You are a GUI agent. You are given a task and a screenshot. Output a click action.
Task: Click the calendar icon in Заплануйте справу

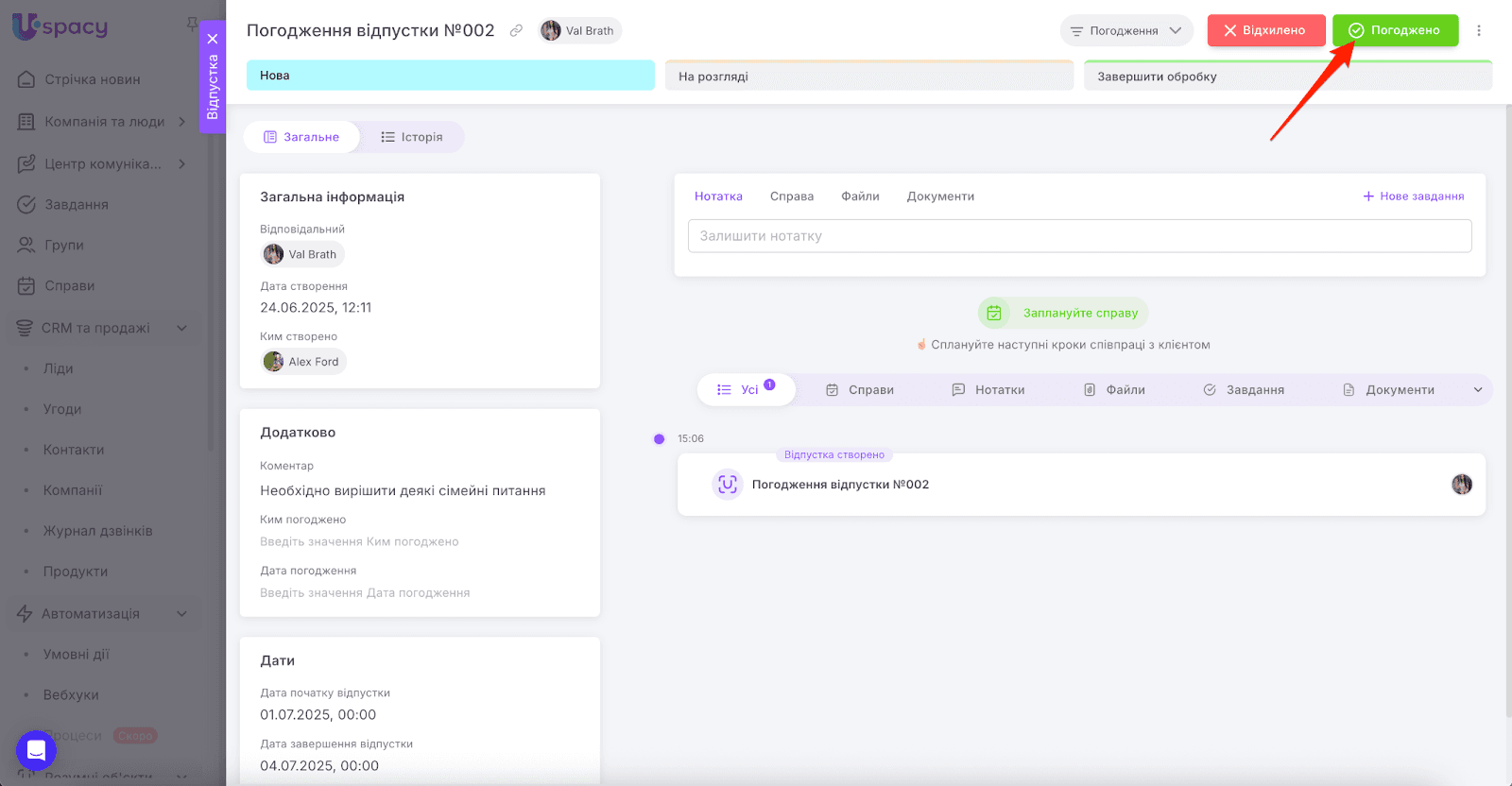point(994,313)
